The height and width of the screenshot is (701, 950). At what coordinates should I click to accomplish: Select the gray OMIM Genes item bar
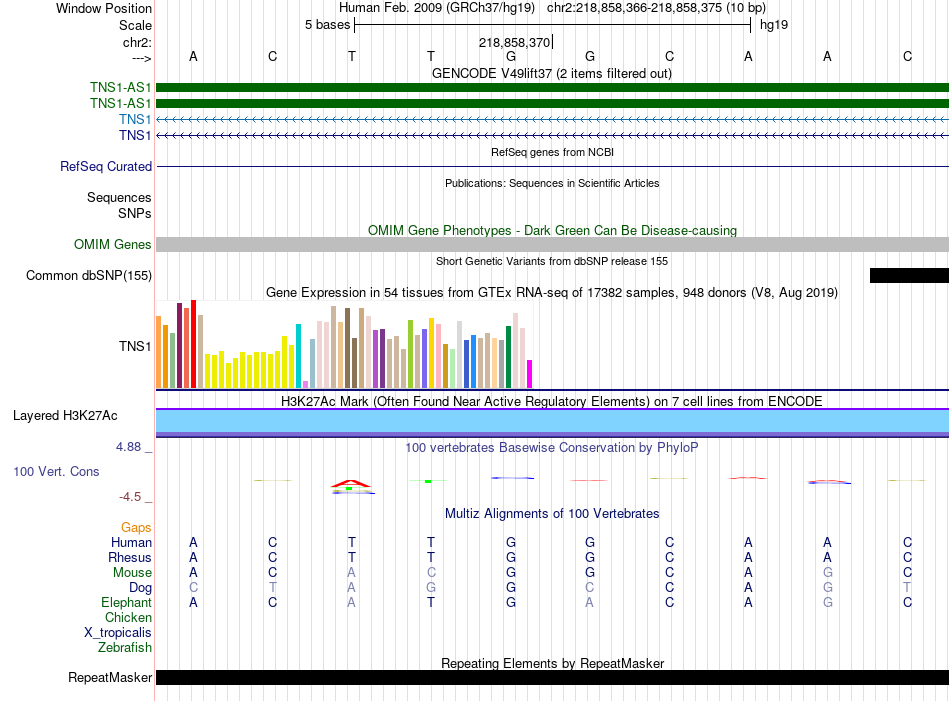point(552,244)
